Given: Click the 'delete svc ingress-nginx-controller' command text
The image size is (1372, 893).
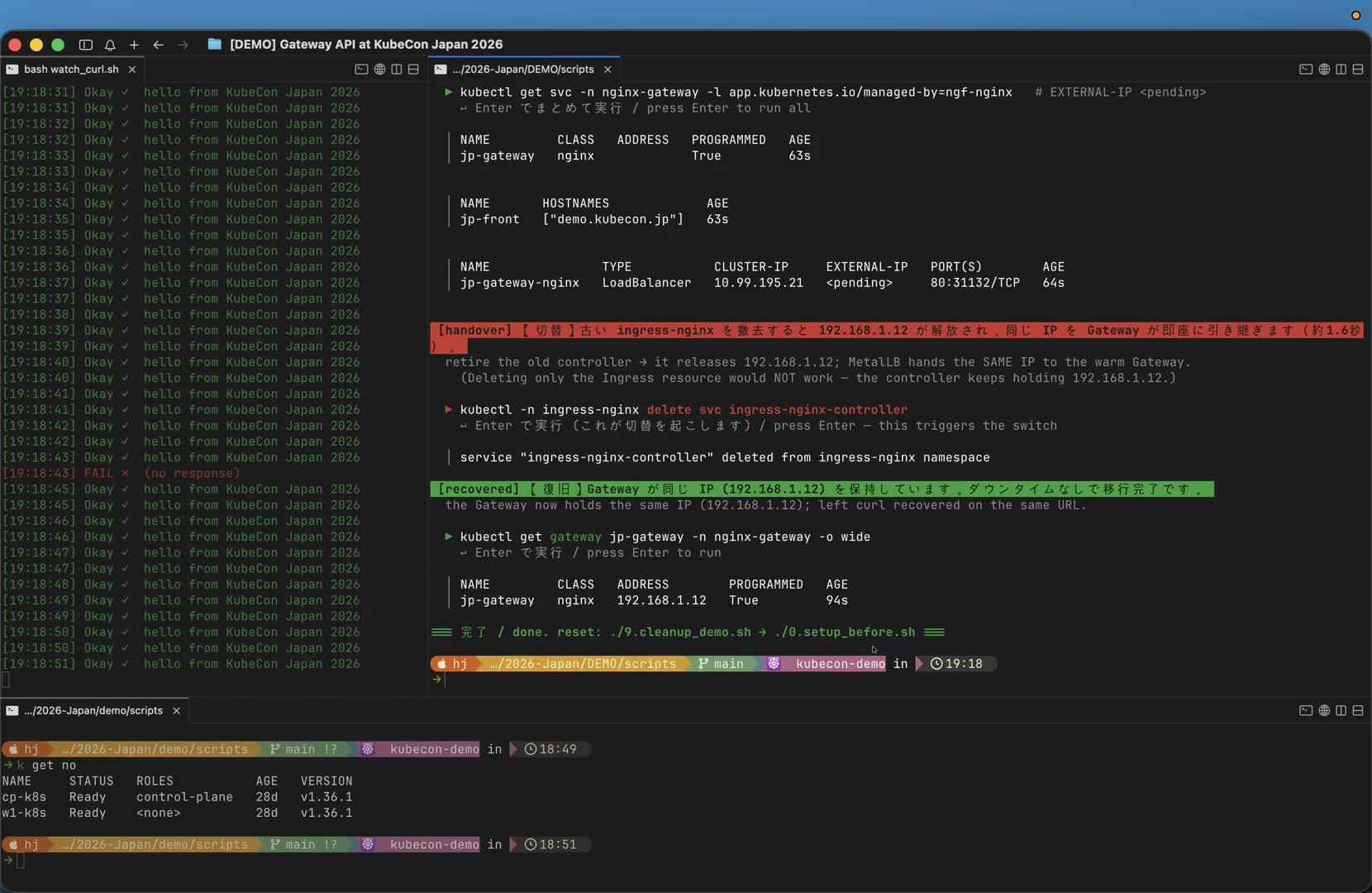Looking at the screenshot, I should pos(777,410).
